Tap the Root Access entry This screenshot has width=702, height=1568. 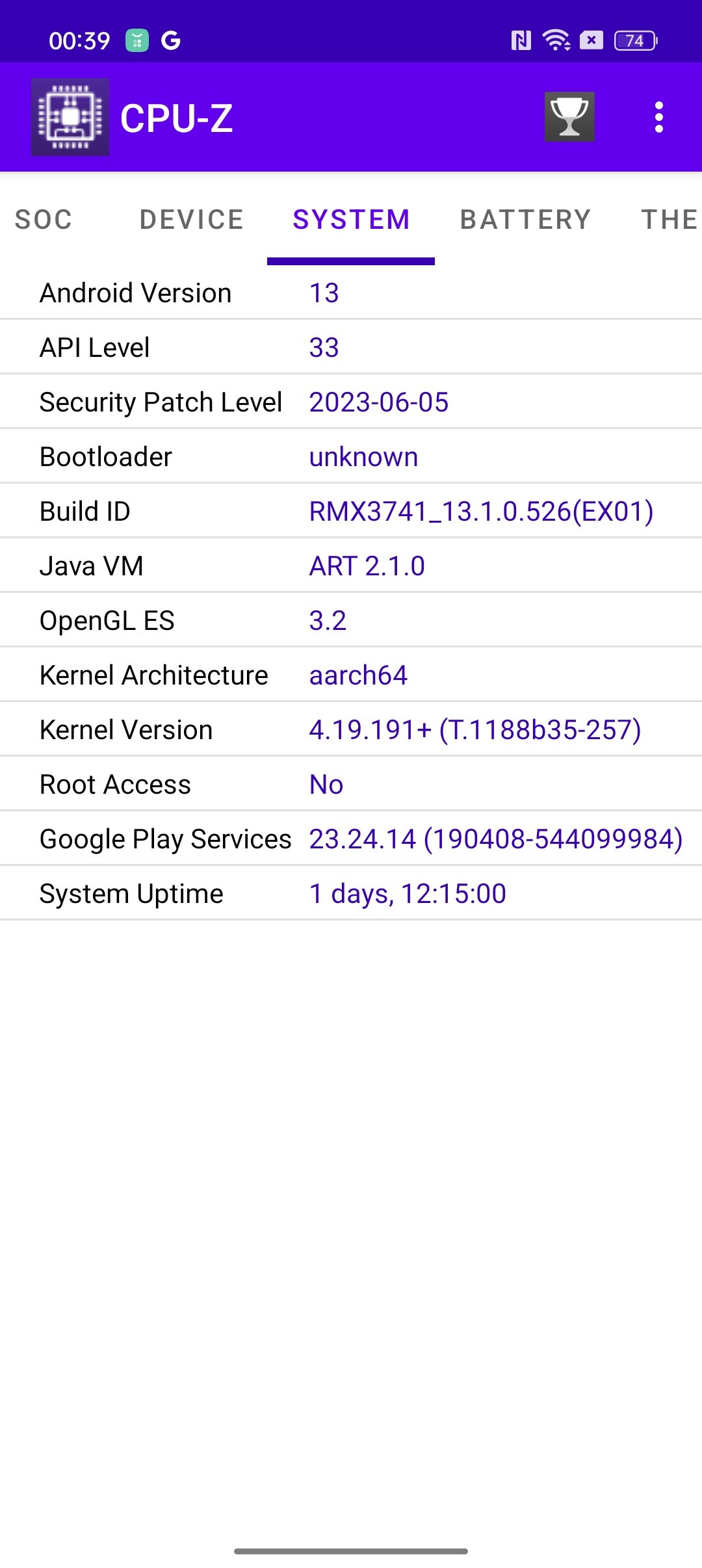pos(351,784)
